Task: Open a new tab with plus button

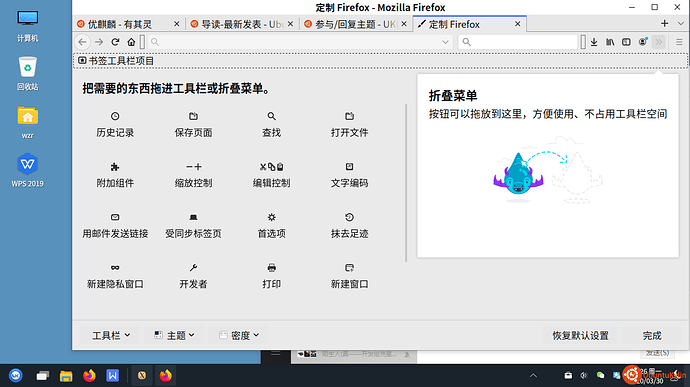Action: tap(664, 24)
